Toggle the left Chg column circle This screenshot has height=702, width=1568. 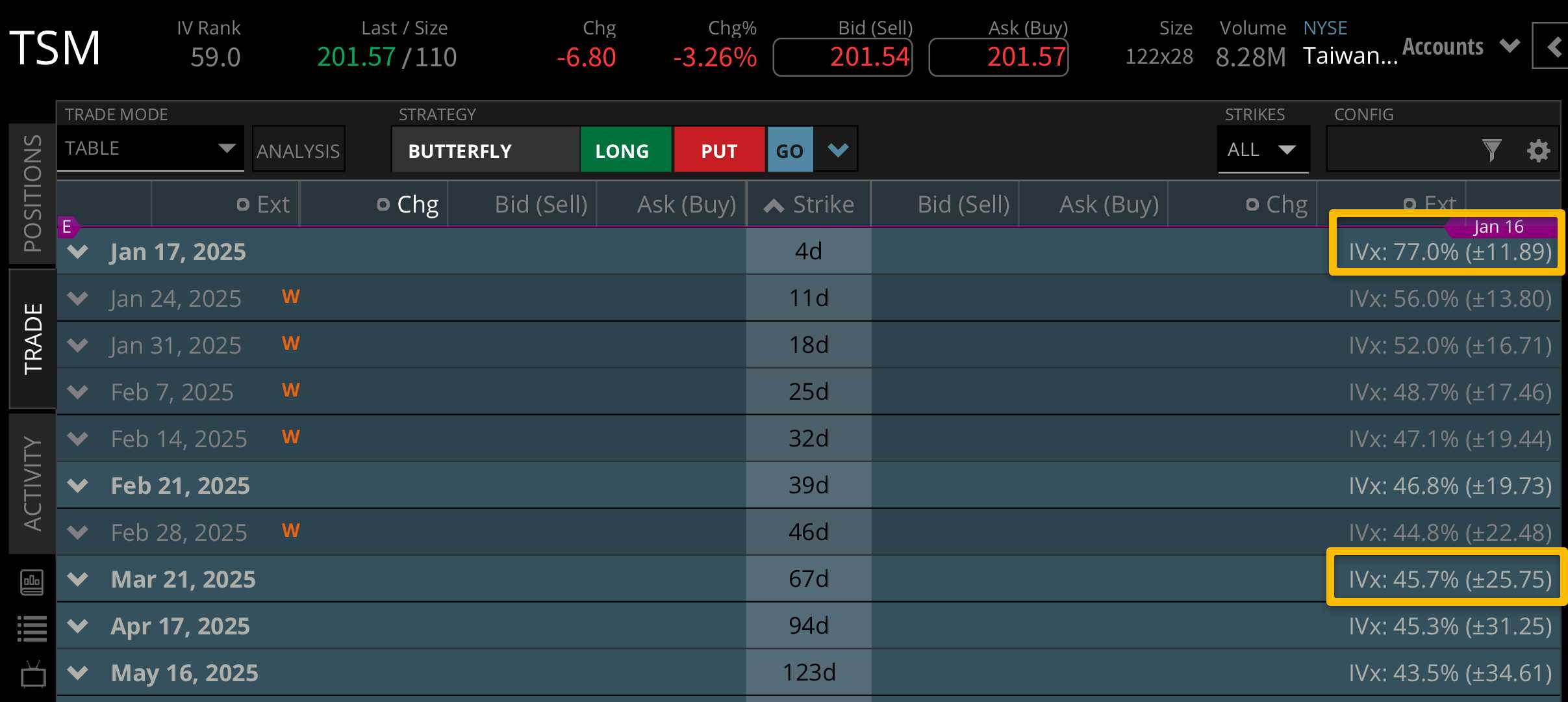click(383, 205)
